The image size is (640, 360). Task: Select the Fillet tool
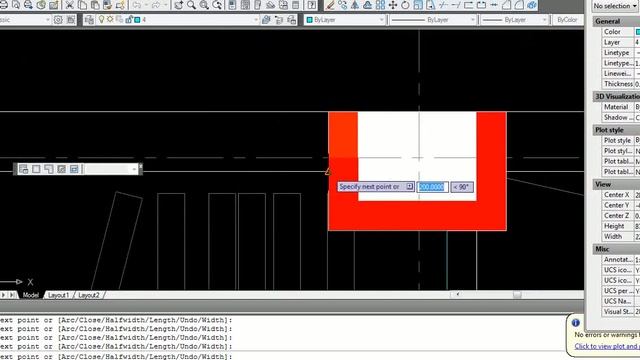[x=519, y=5]
